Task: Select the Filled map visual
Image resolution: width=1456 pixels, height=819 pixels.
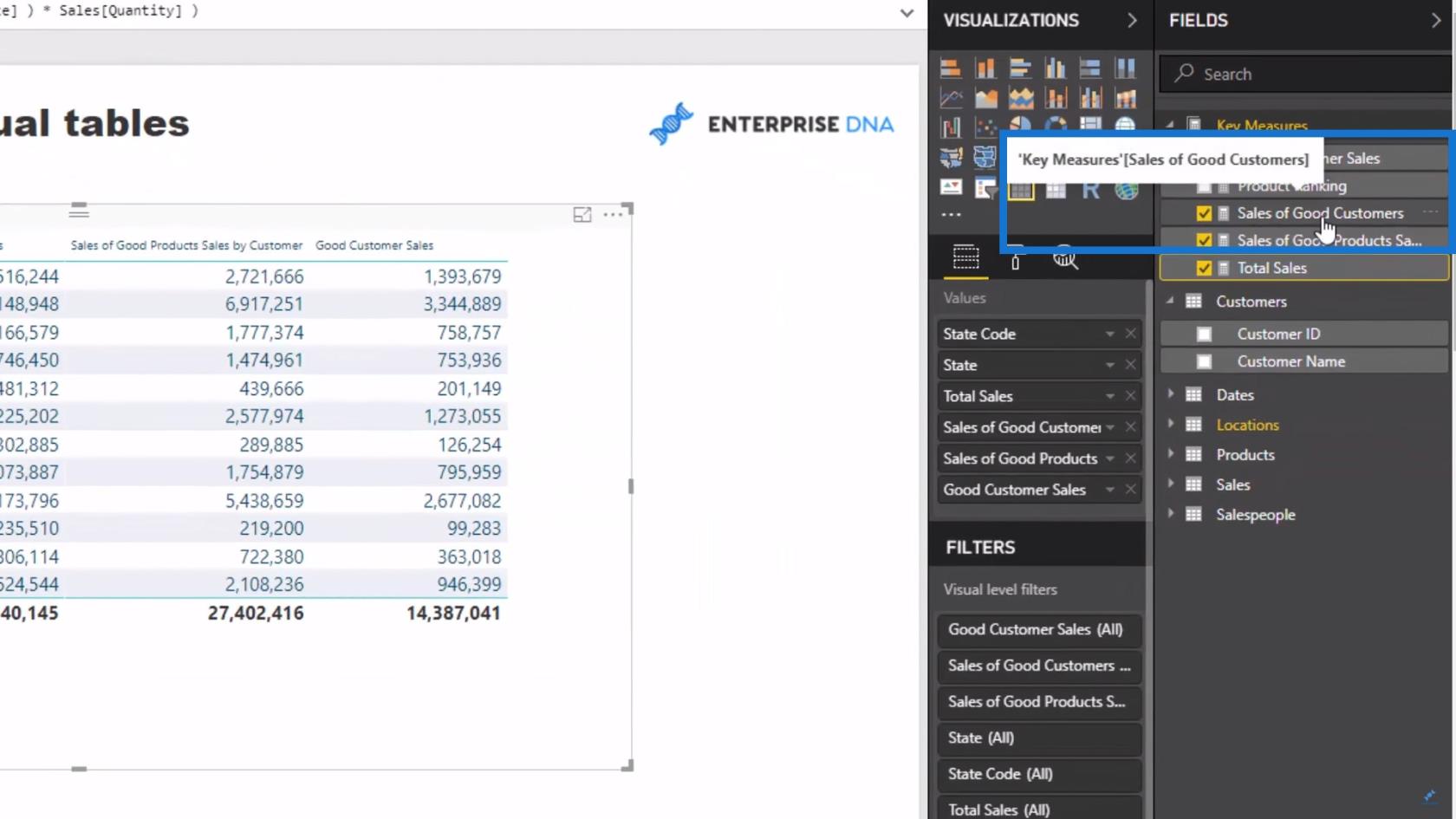Action: [951, 158]
